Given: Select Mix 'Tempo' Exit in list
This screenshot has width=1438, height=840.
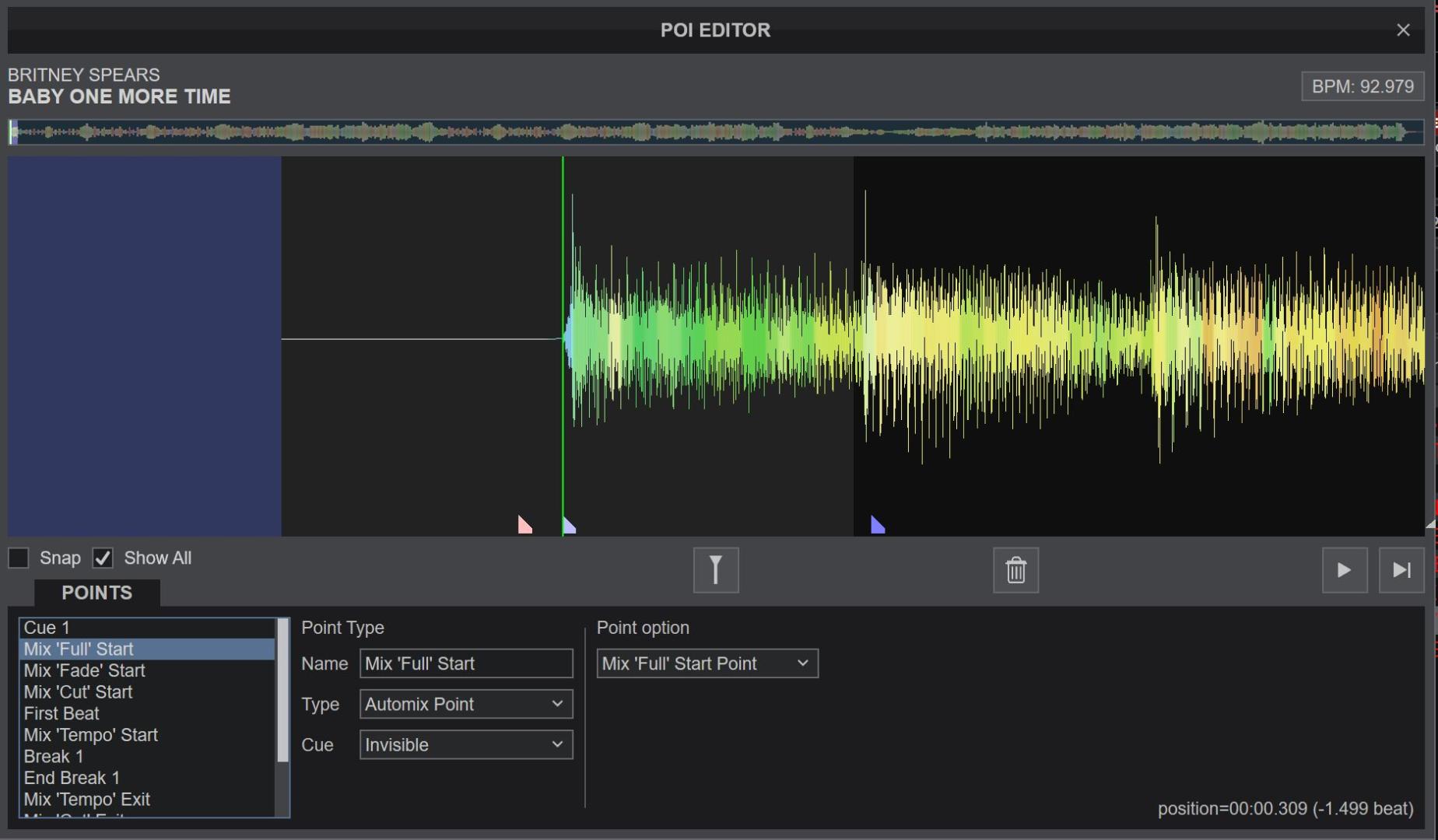Looking at the screenshot, I should [x=147, y=799].
